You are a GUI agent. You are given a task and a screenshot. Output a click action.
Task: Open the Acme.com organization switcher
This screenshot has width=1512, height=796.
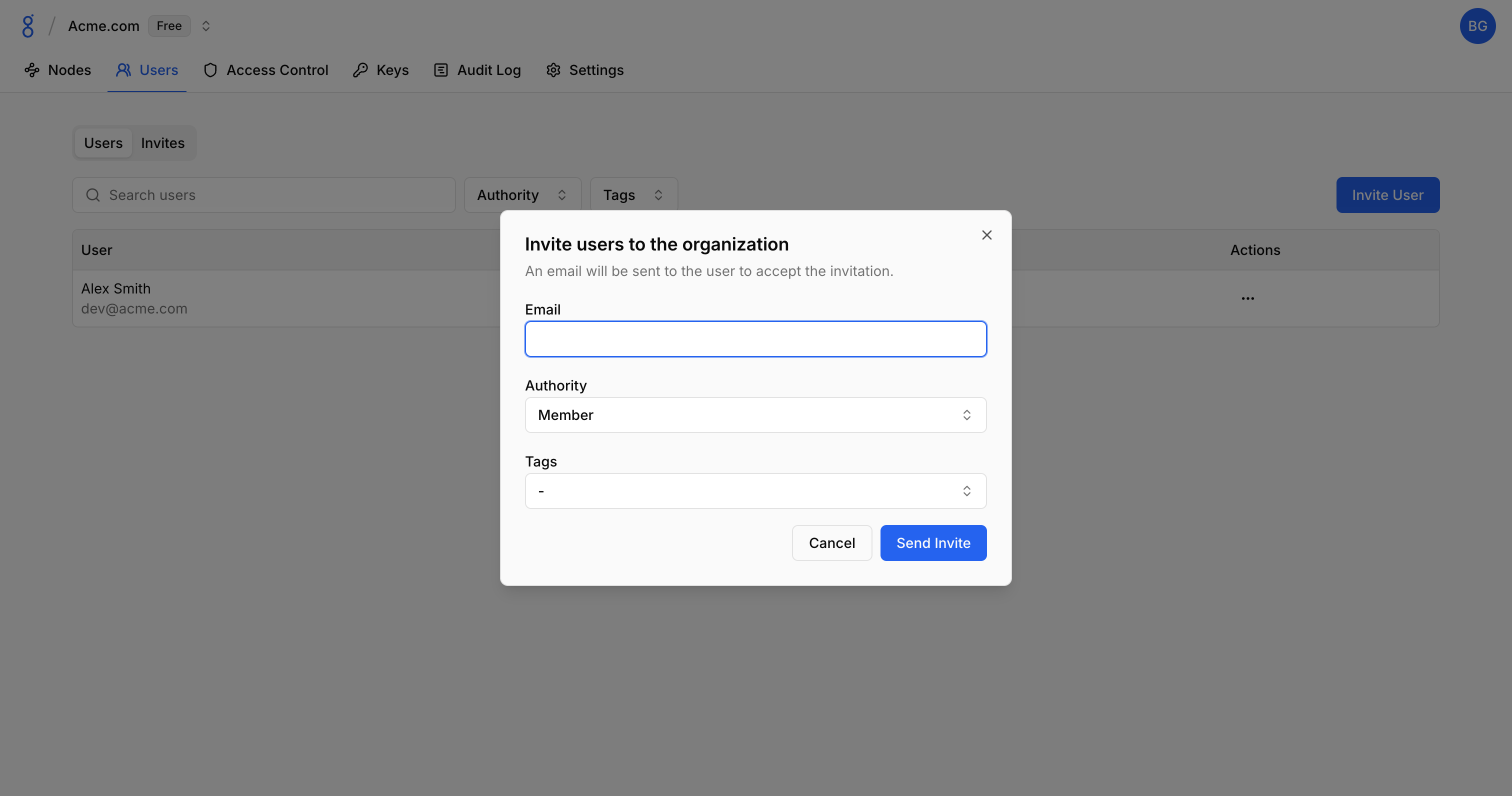(205, 26)
